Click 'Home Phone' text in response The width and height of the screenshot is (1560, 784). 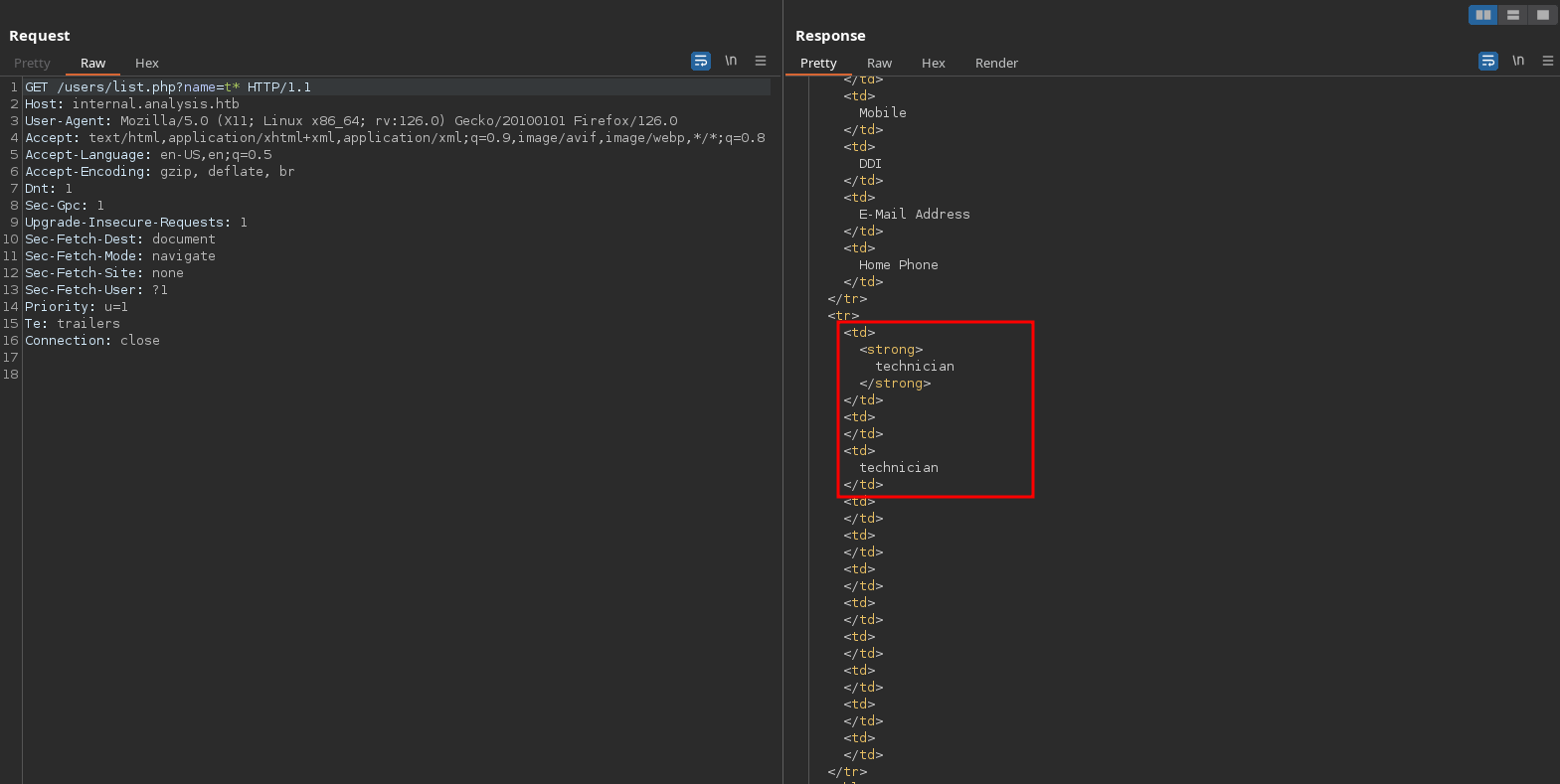click(899, 265)
